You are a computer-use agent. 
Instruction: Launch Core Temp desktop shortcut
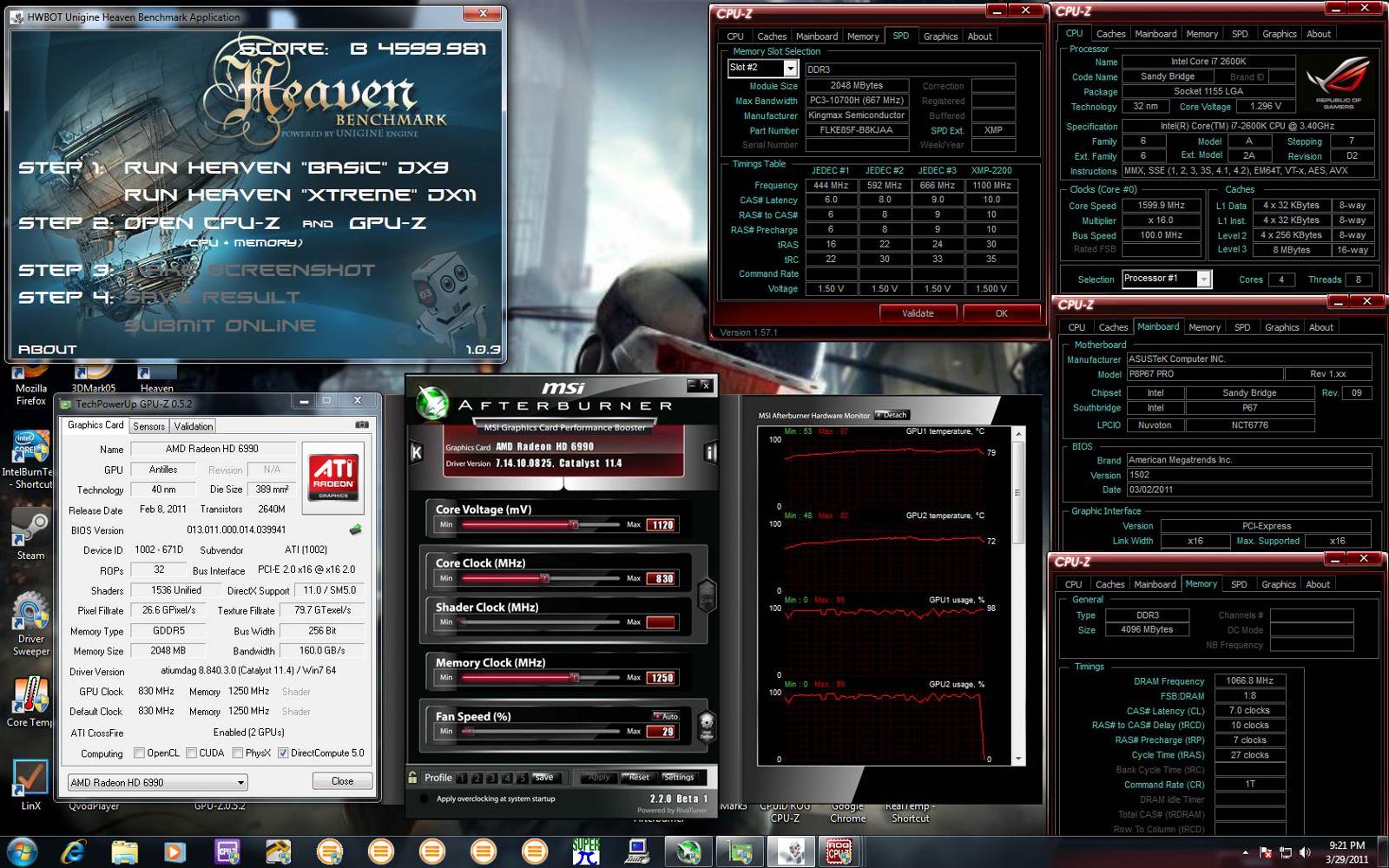click(30, 701)
